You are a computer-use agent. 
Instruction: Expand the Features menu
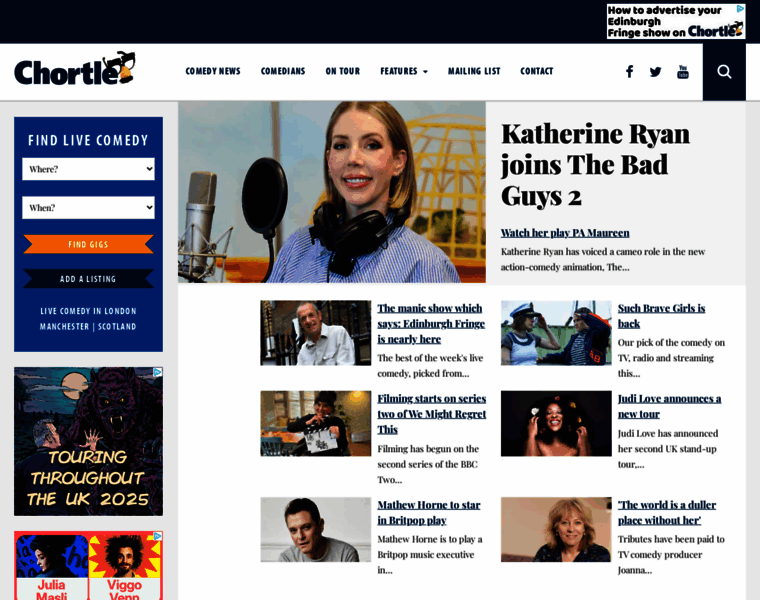(x=404, y=71)
